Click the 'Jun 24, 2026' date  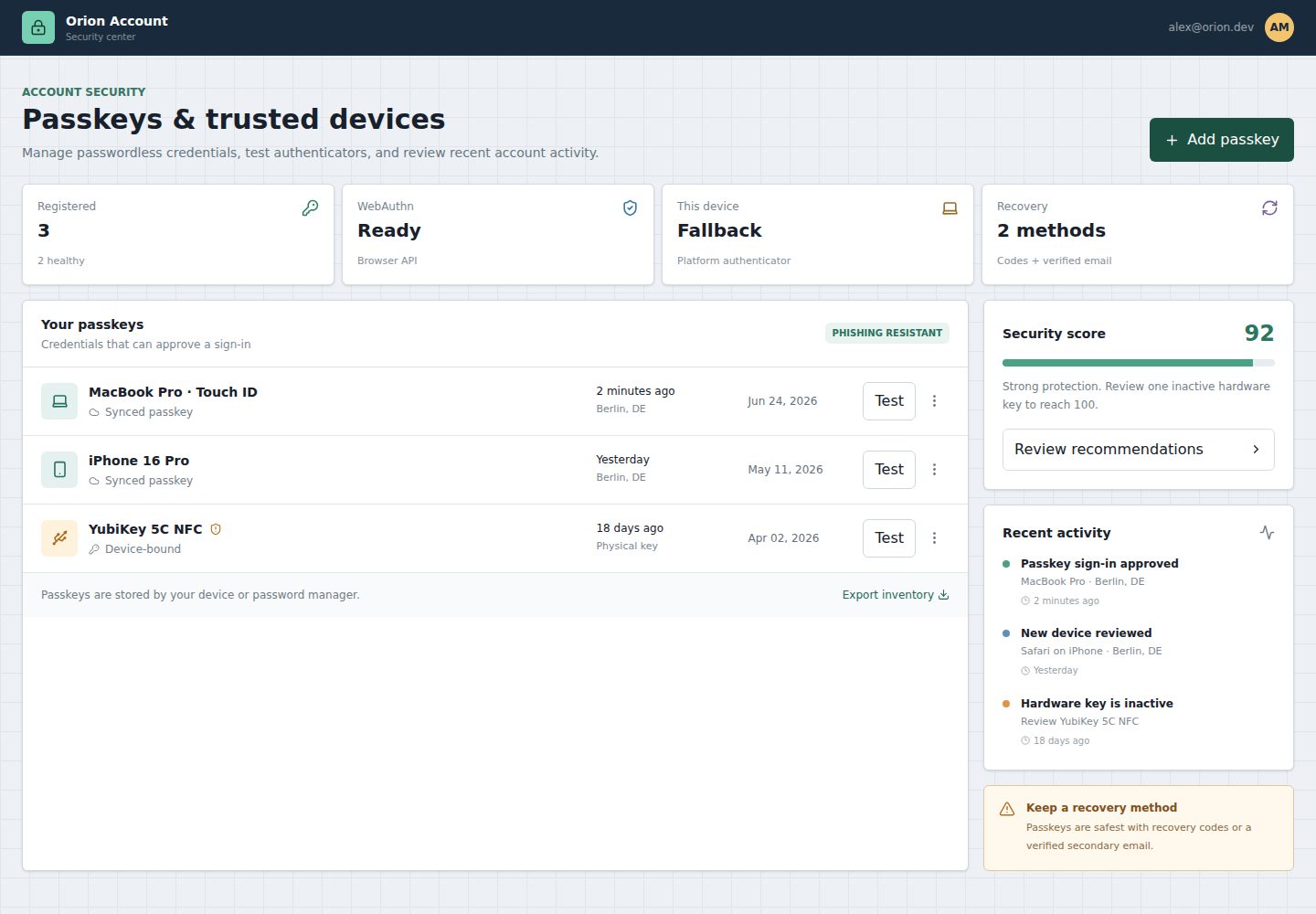[x=782, y=401]
